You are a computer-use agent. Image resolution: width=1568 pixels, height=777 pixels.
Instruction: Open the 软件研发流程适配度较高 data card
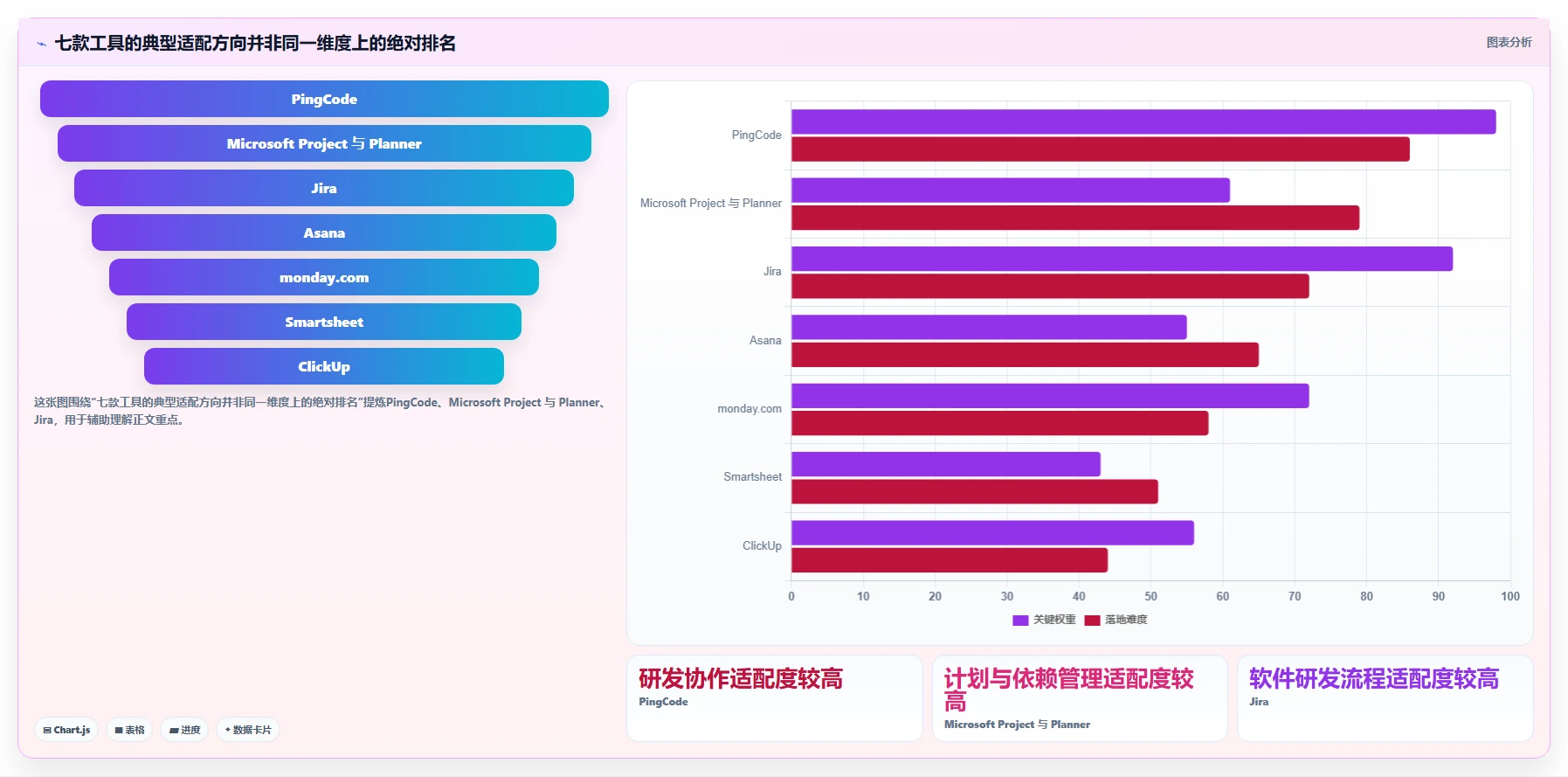[1385, 698]
